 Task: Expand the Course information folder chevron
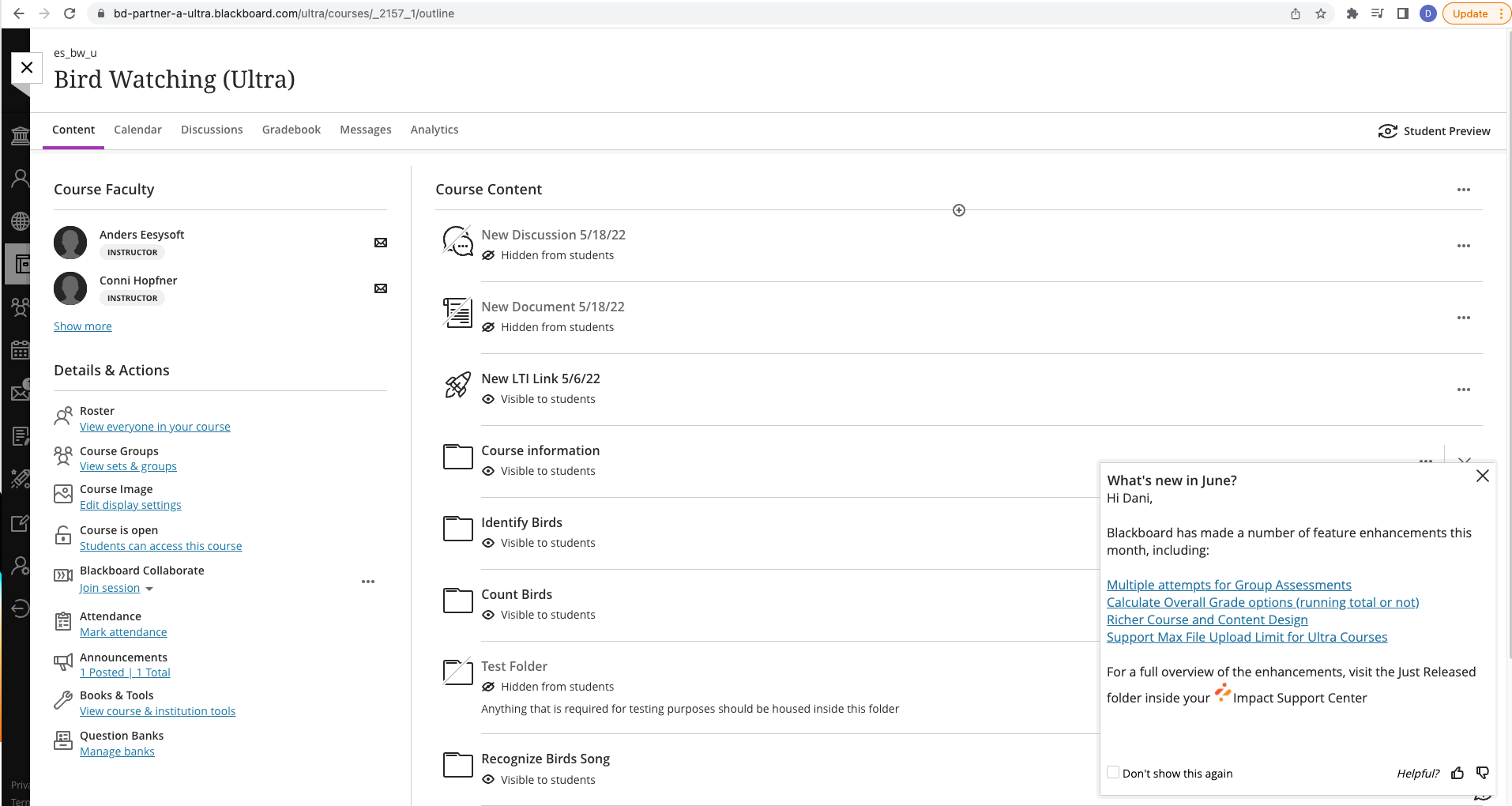click(x=1465, y=460)
